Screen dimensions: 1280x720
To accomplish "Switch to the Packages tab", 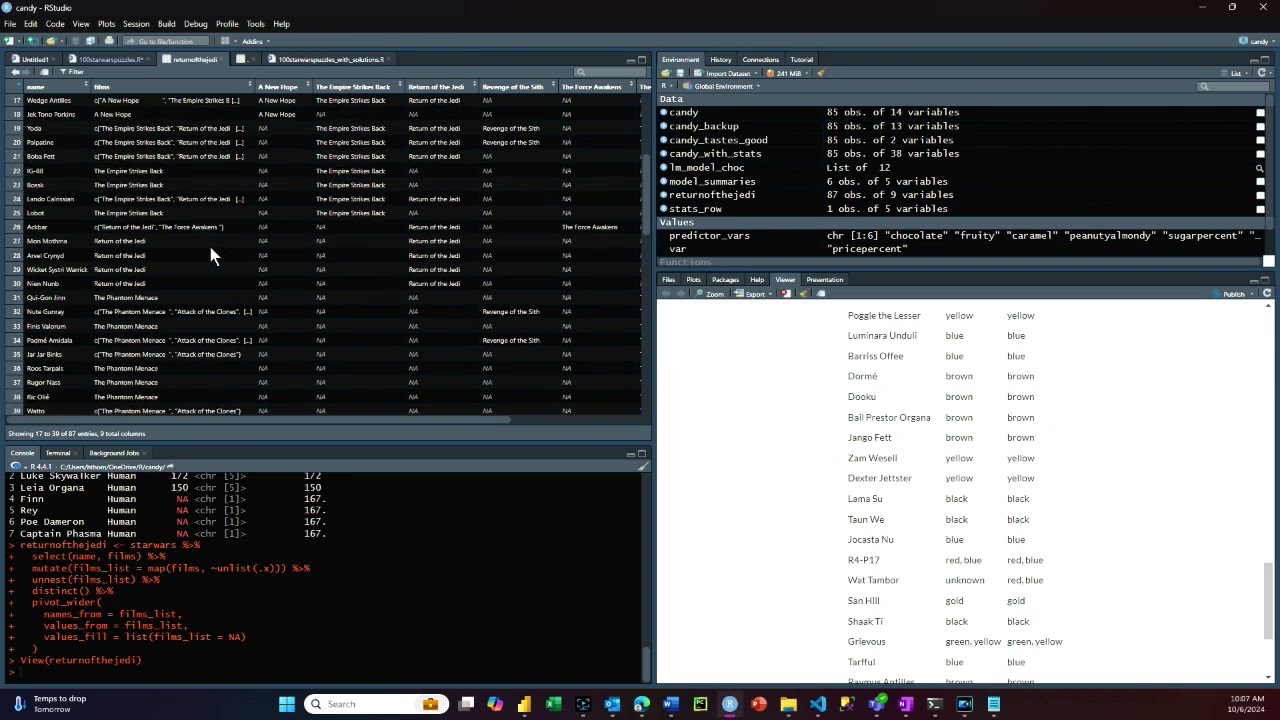I will (x=725, y=280).
